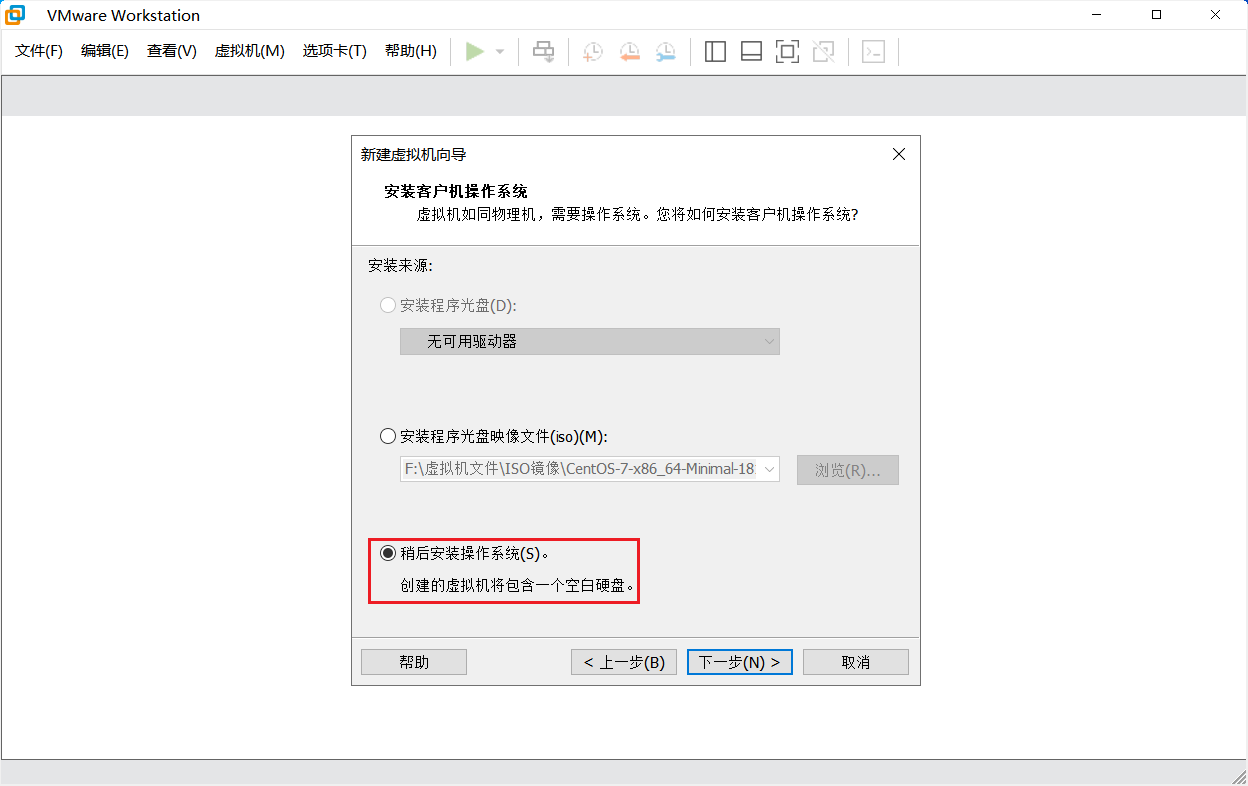Screen dimensions: 1248x786
Task: Click the console view terminal icon
Action: pos(873,51)
